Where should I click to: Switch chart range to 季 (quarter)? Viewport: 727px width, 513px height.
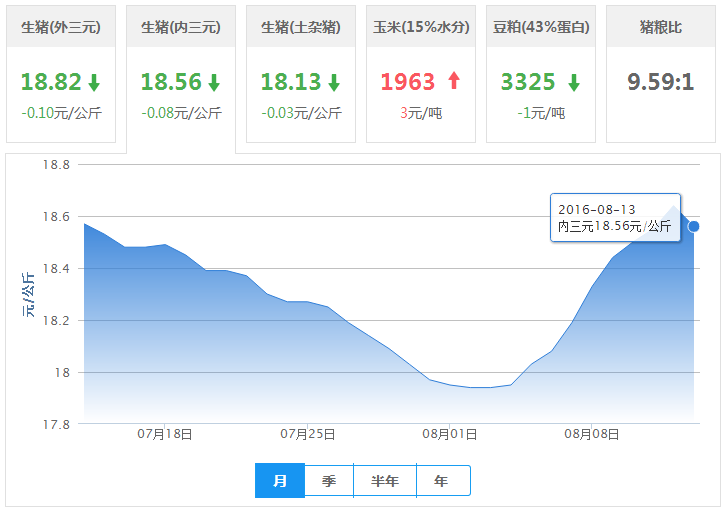[x=329, y=481]
